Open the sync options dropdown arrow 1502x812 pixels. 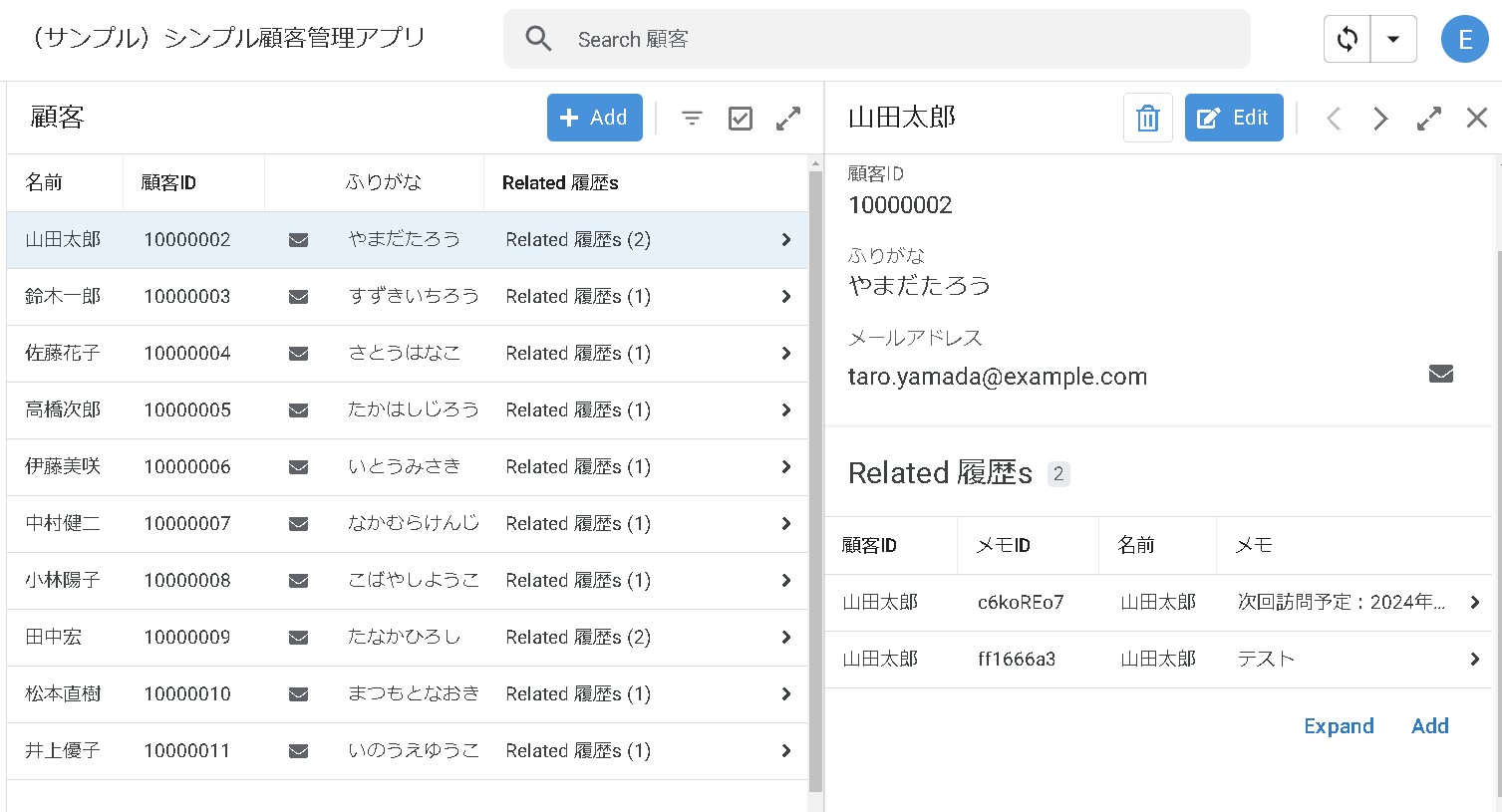1392,39
